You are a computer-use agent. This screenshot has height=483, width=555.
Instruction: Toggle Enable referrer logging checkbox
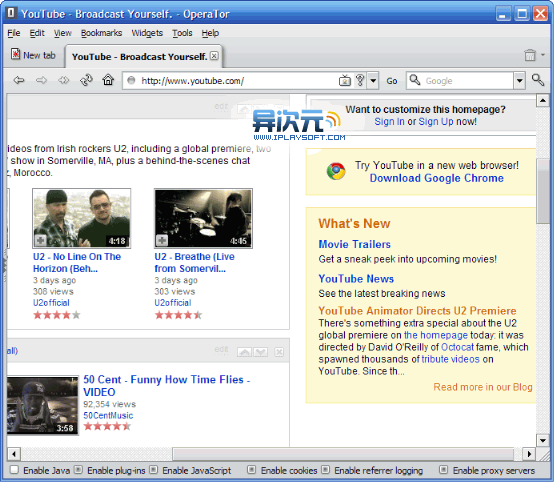[x=326, y=470]
